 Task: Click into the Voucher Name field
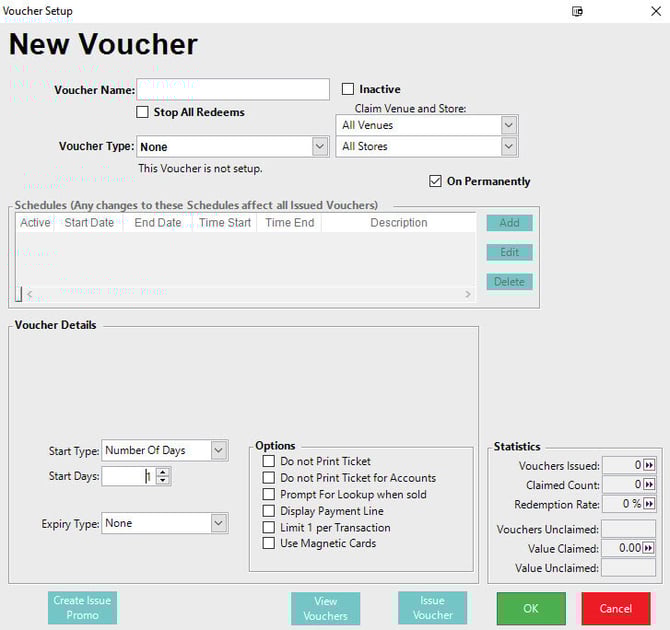coord(233,90)
